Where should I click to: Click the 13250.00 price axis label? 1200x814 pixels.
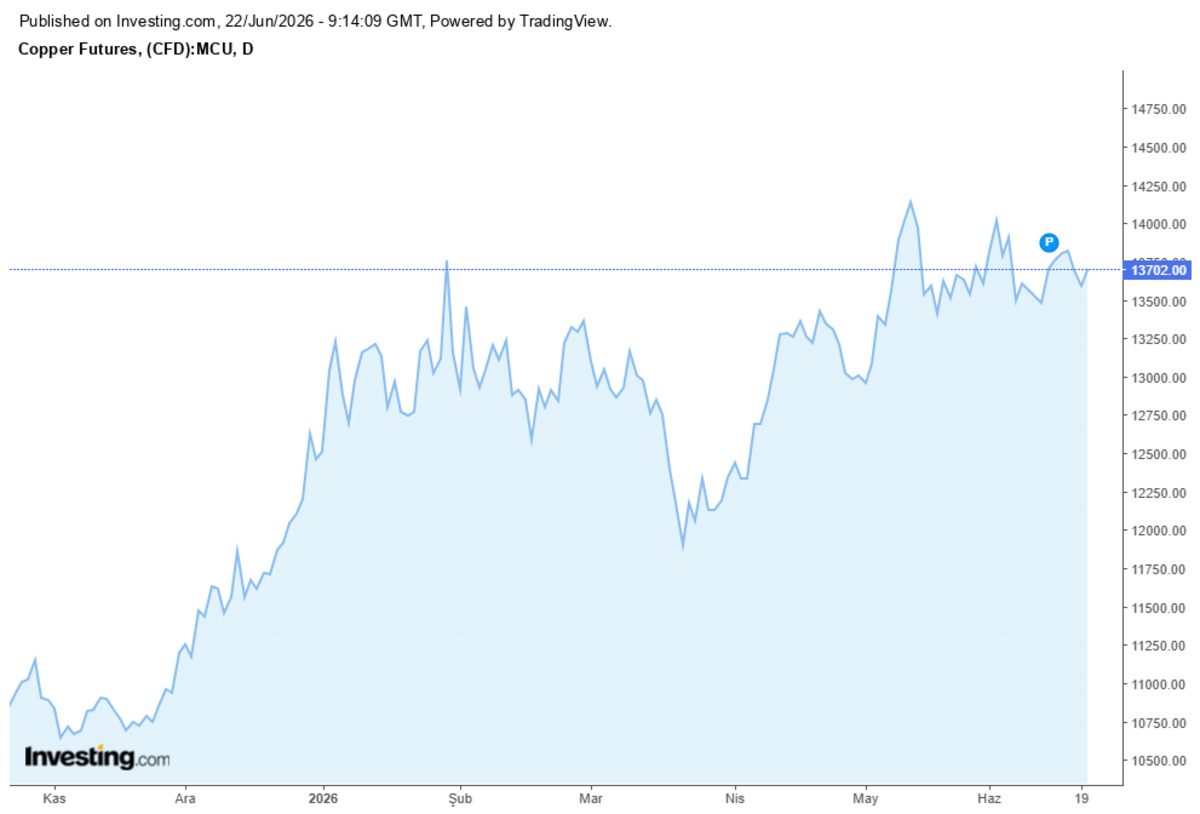(1158, 339)
